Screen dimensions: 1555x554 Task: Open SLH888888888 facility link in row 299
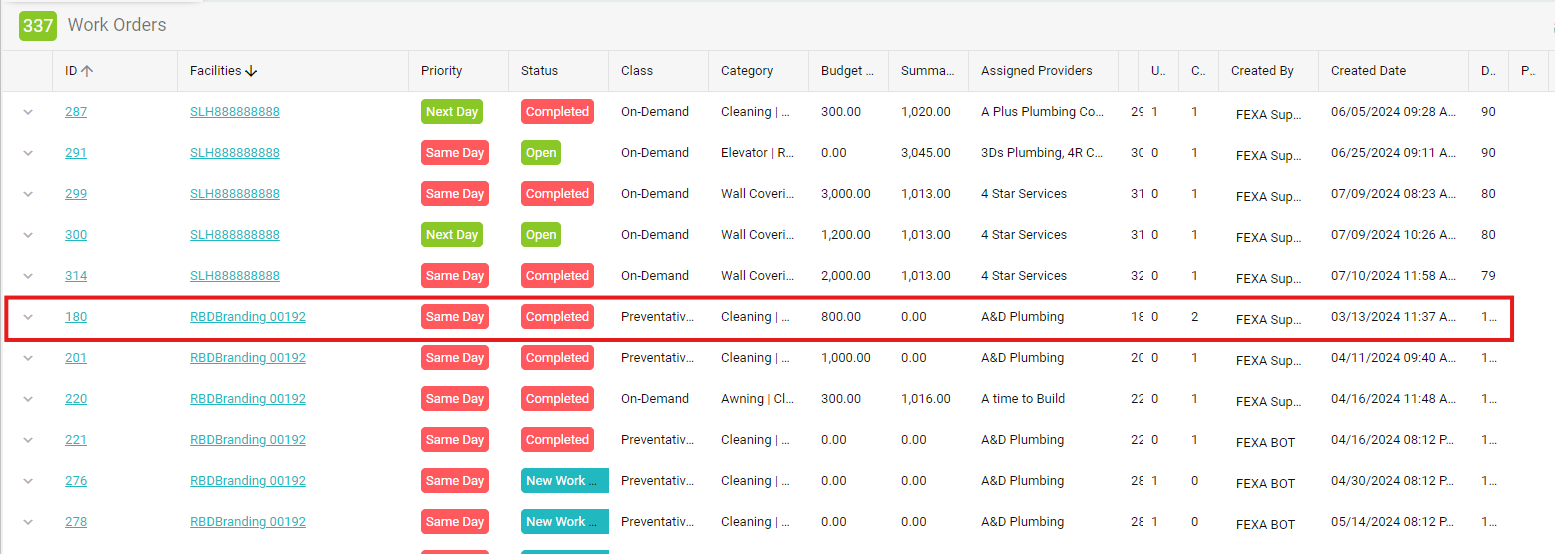(x=235, y=194)
